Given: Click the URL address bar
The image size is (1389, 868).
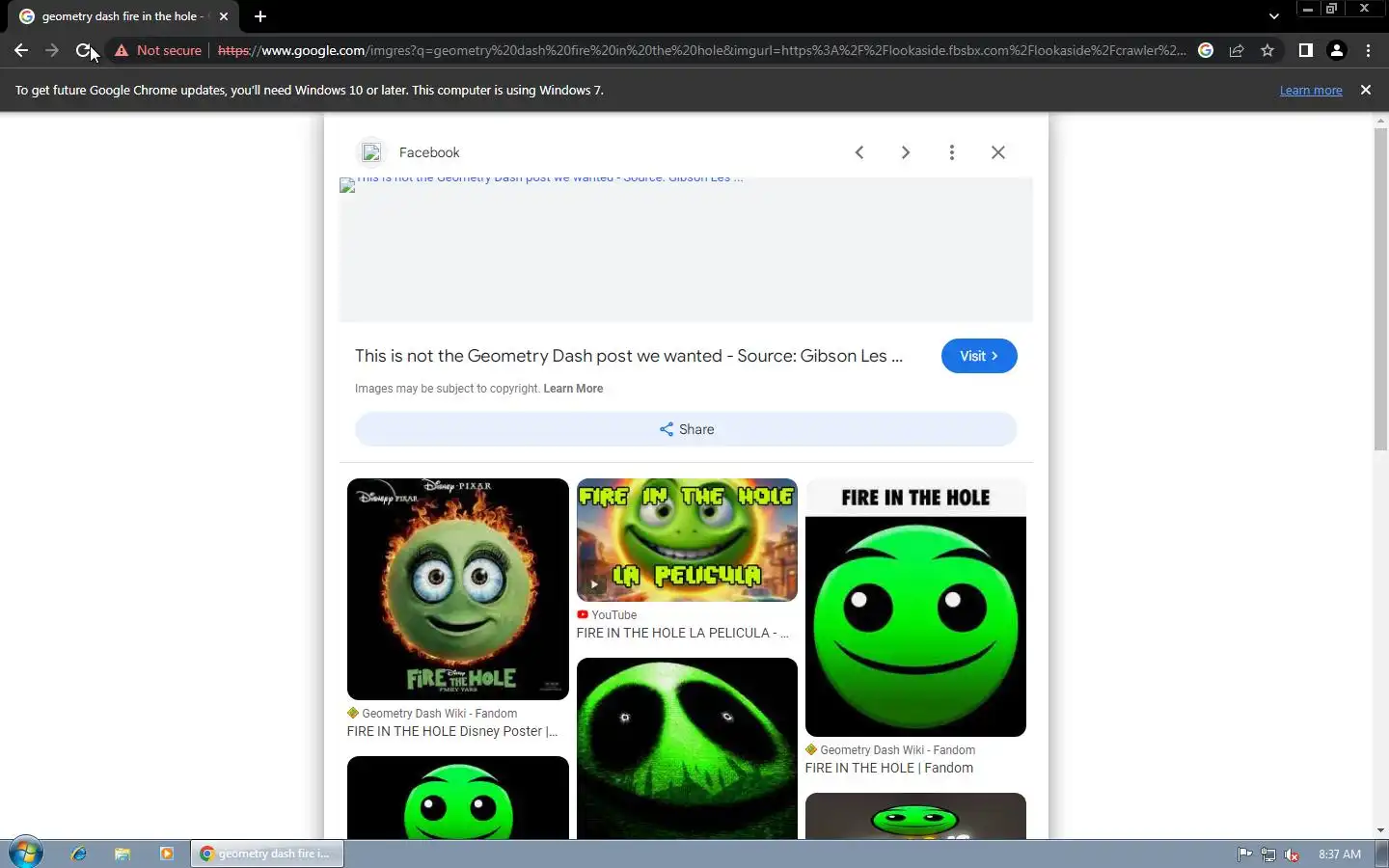Looking at the screenshot, I should (701, 50).
